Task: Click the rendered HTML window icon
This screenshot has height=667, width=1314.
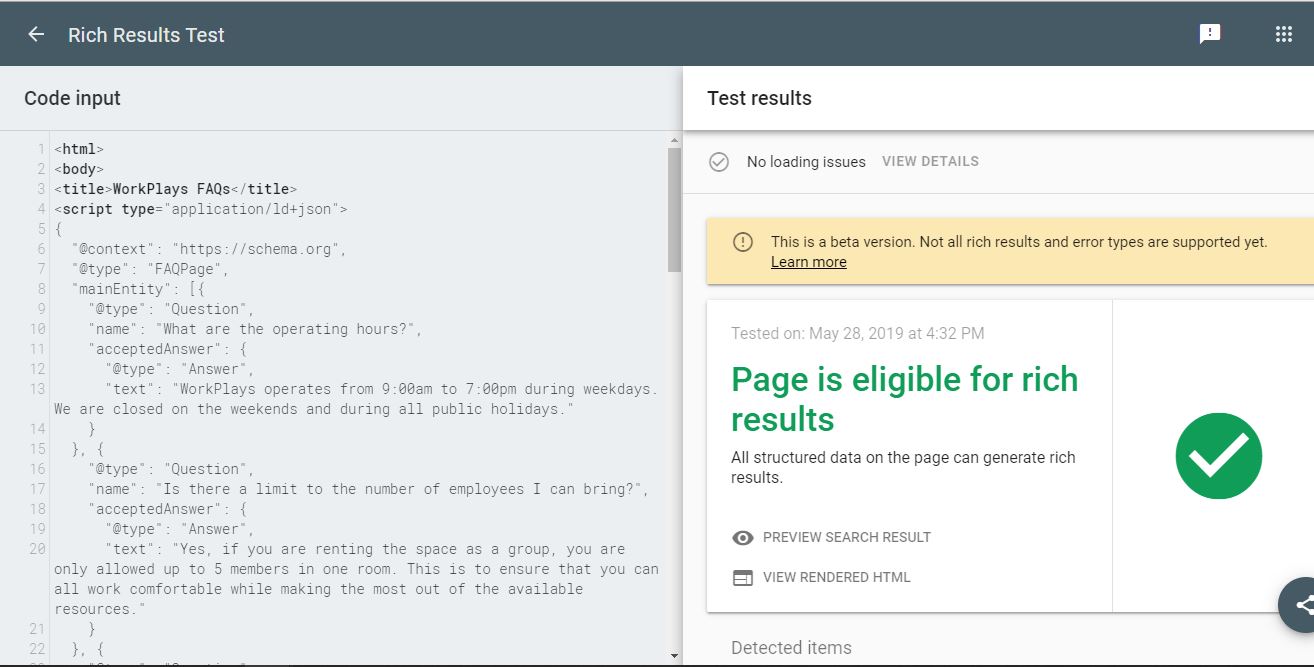Action: (x=742, y=577)
